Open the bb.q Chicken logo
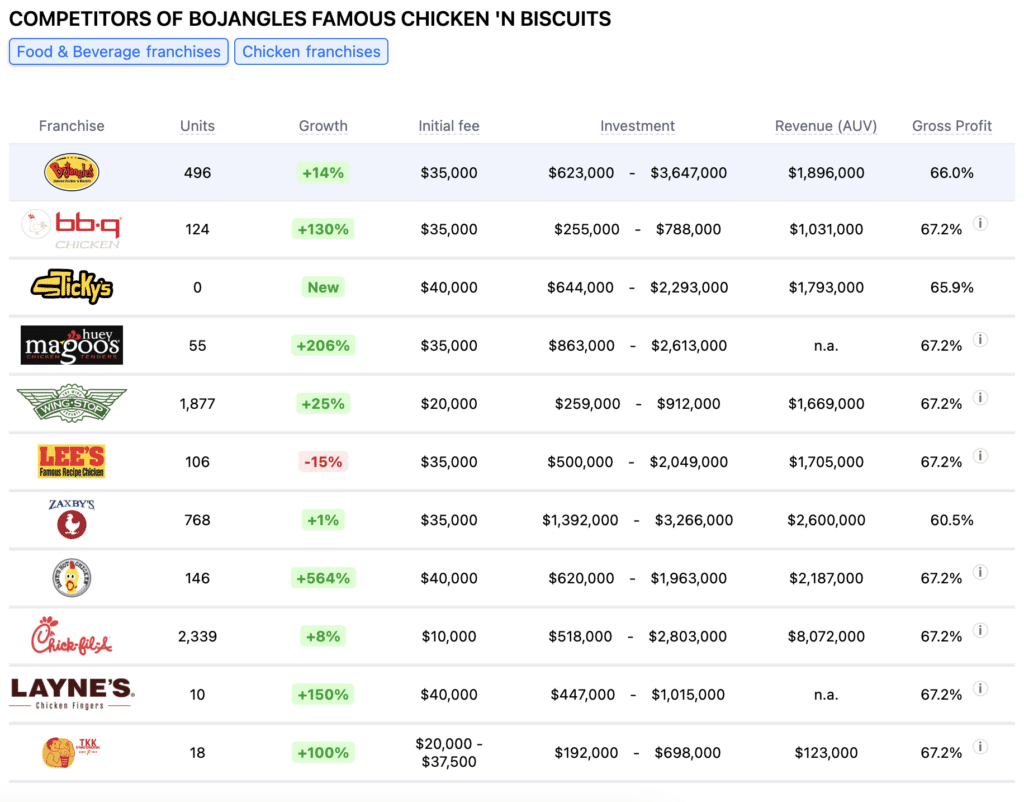The width and height of the screenshot is (1024, 802). (x=71, y=229)
